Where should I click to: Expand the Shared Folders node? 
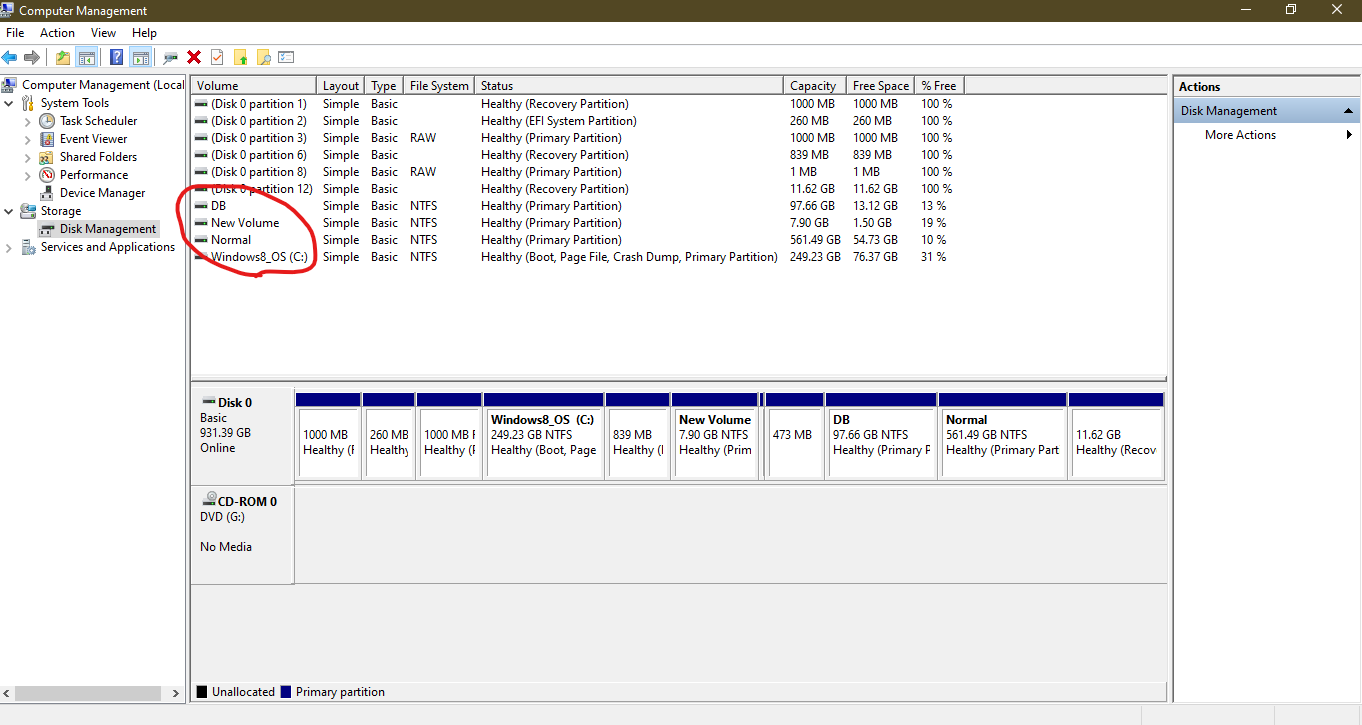27,157
